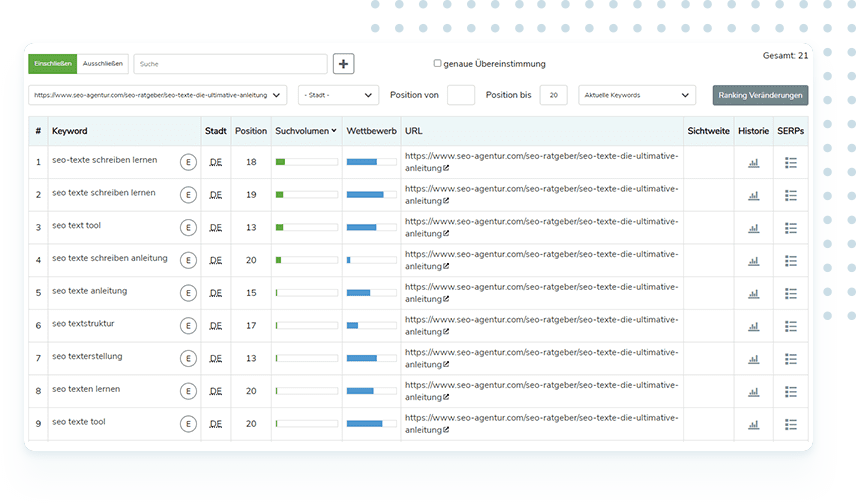Open URL link in seo texte anleitung row

tap(541, 293)
